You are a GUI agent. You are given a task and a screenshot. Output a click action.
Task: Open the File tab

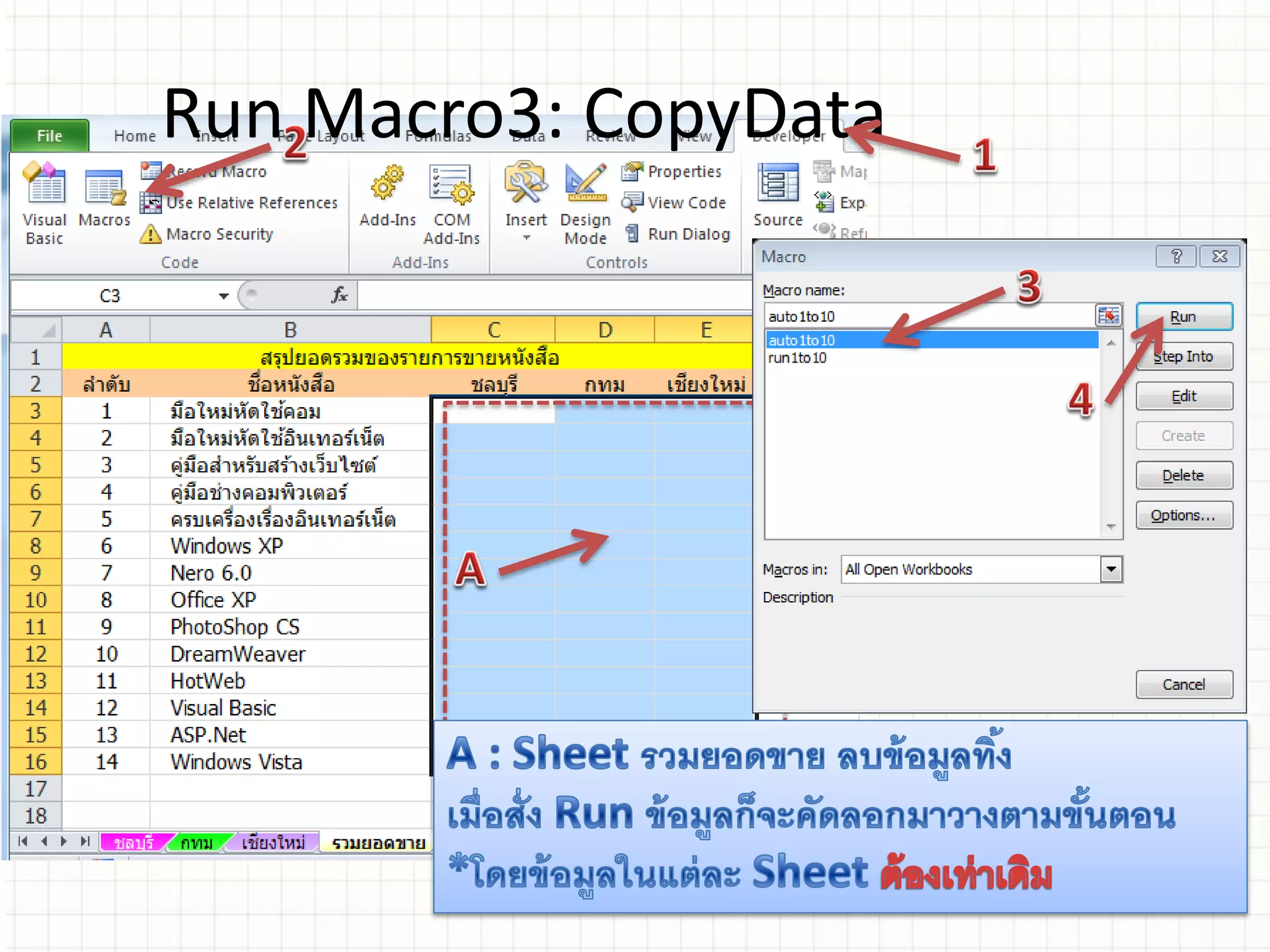tap(50, 136)
